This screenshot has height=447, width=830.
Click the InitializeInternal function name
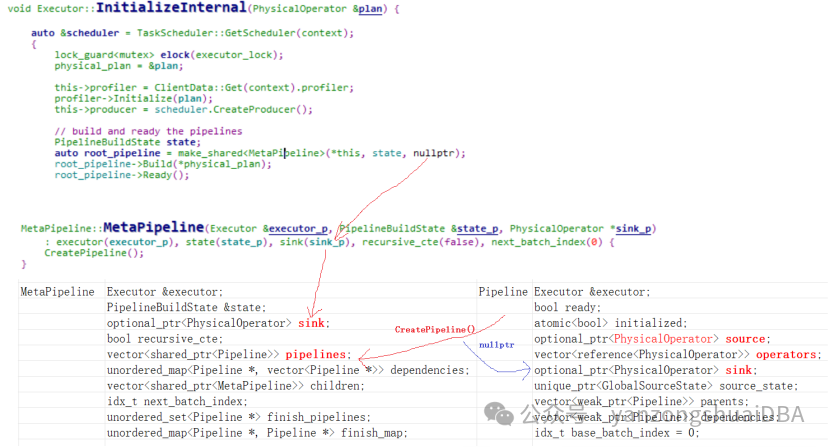[171, 7]
